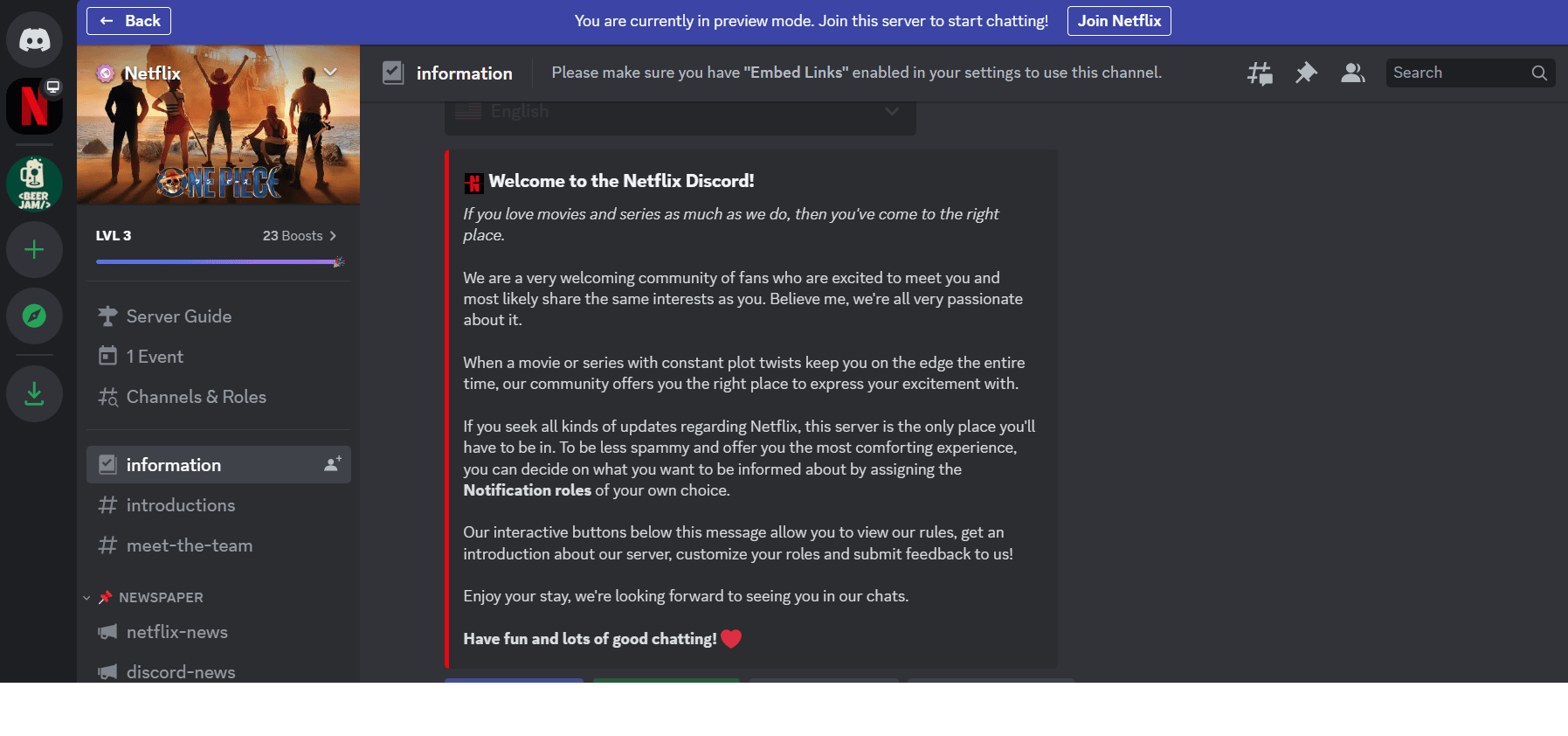Click the Back button
The height and width of the screenshot is (736, 1568).
click(x=129, y=21)
